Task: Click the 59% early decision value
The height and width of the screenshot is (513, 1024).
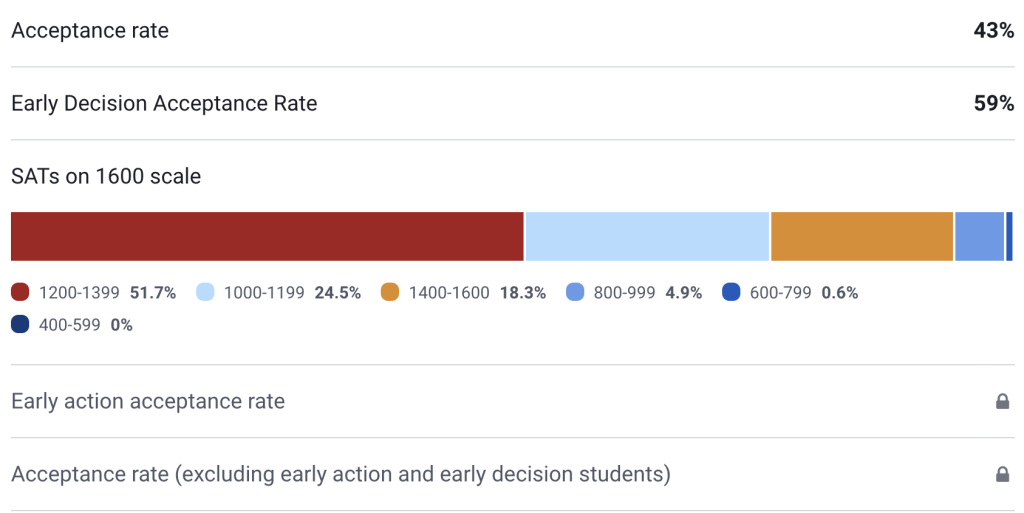Action: click(993, 103)
